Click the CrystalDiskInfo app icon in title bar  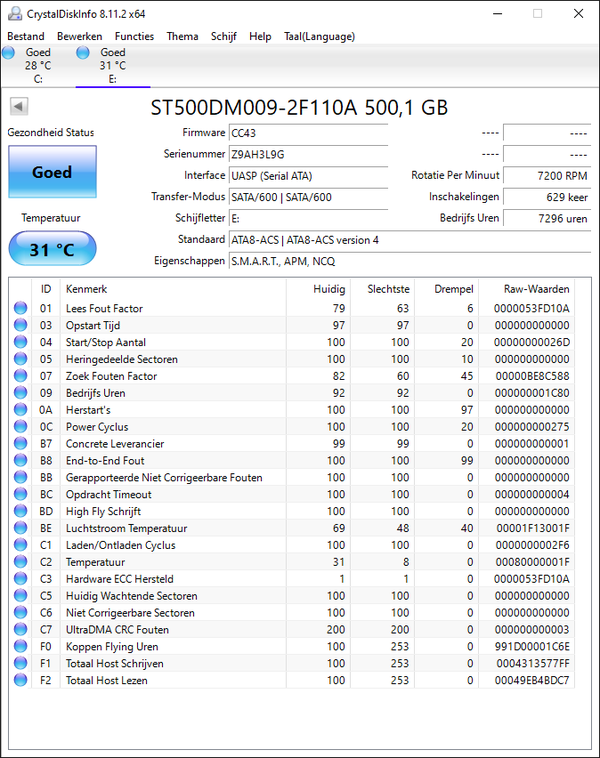pos(13,13)
